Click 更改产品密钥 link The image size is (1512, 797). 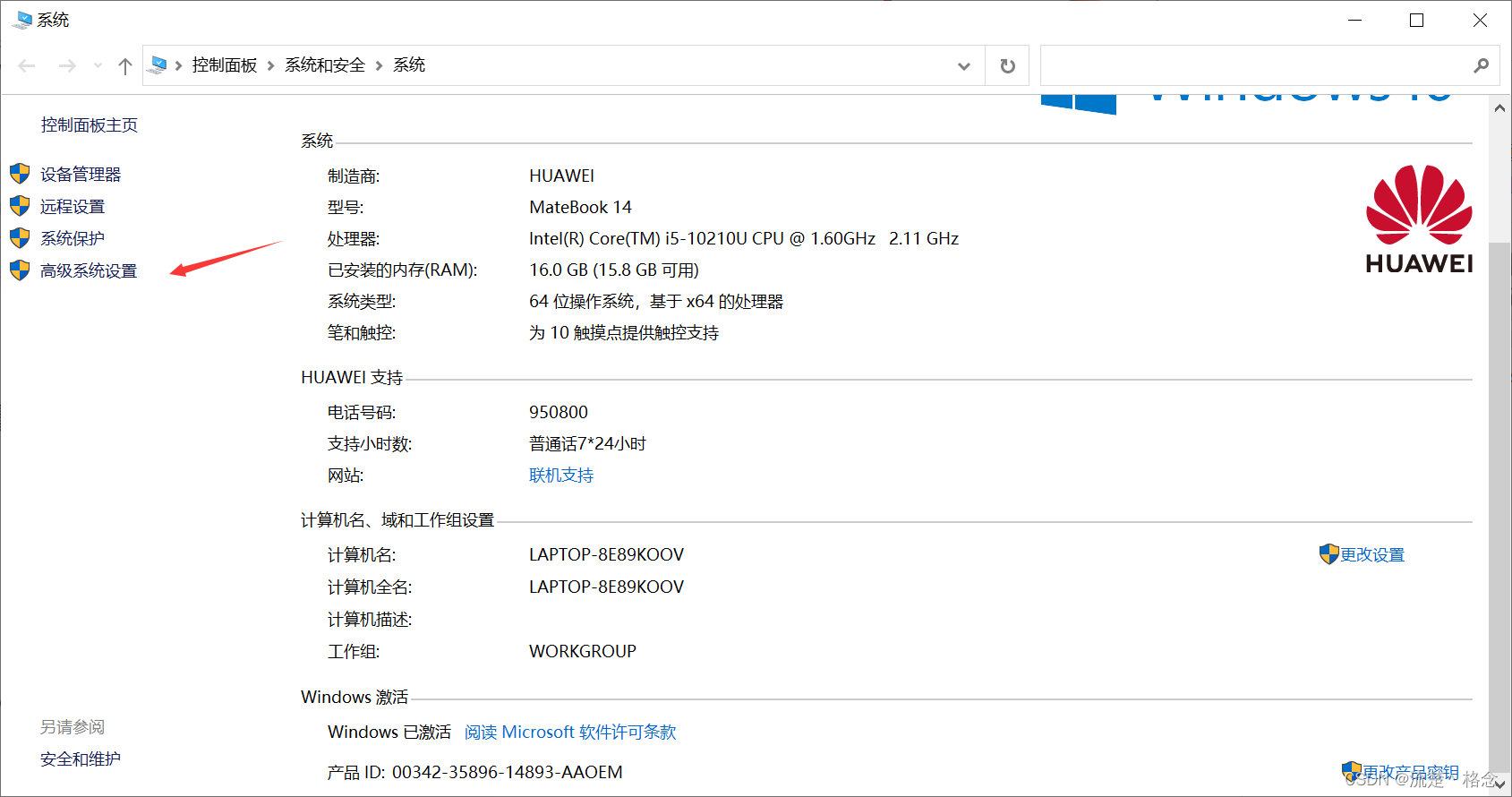[x=1411, y=772]
